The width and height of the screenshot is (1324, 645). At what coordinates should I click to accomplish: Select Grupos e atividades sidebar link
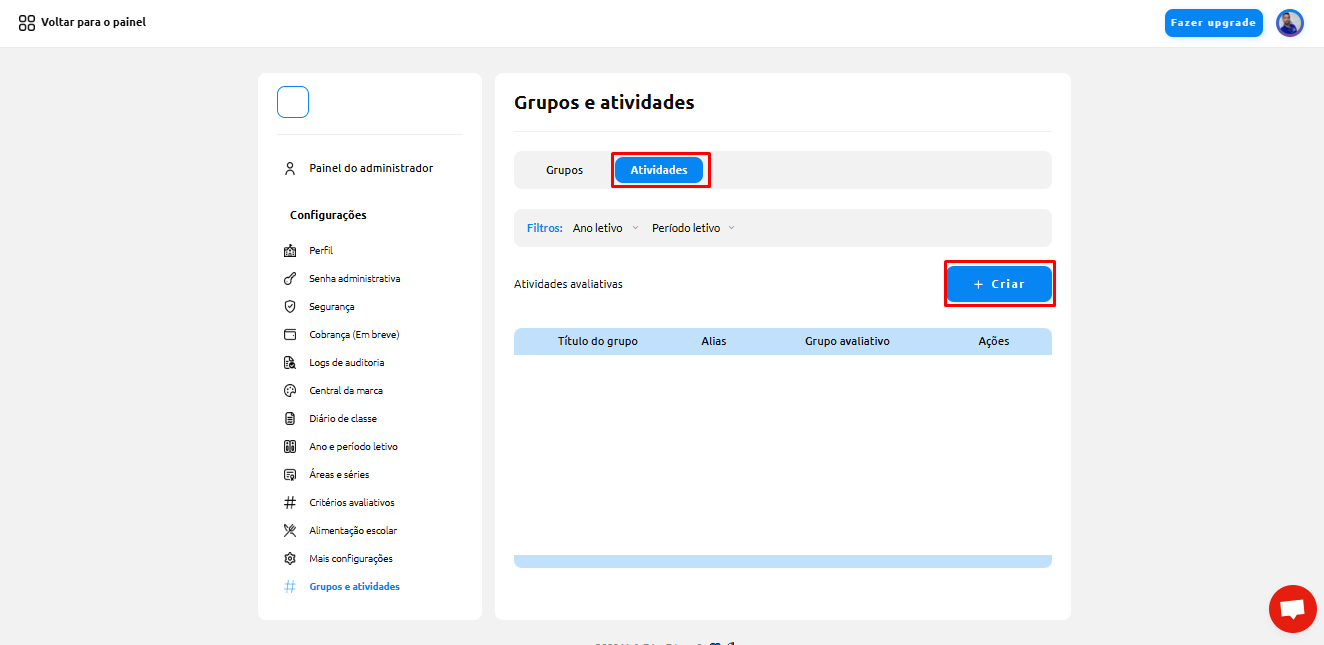(x=355, y=587)
